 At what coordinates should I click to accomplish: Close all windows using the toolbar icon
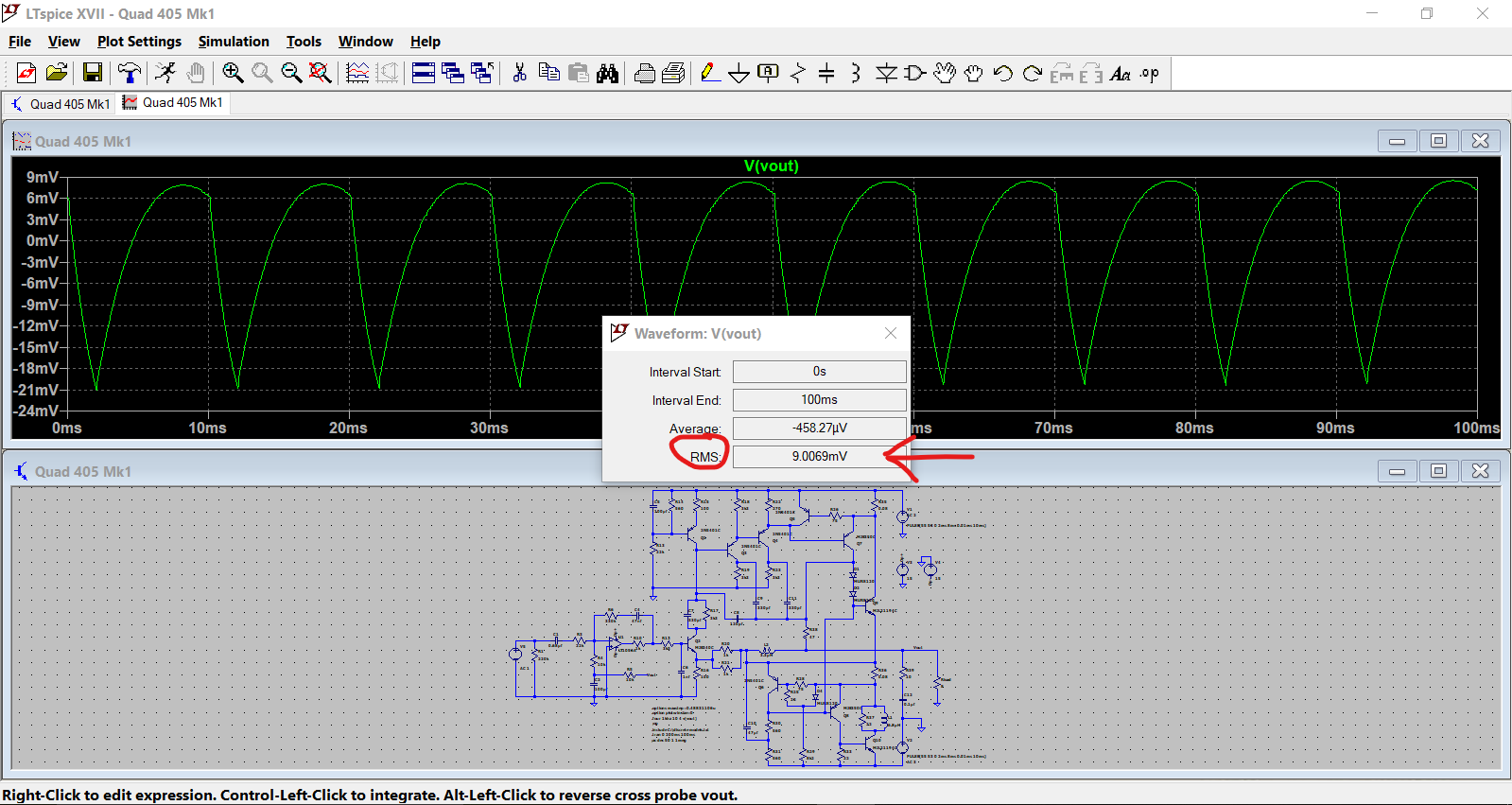[x=482, y=73]
